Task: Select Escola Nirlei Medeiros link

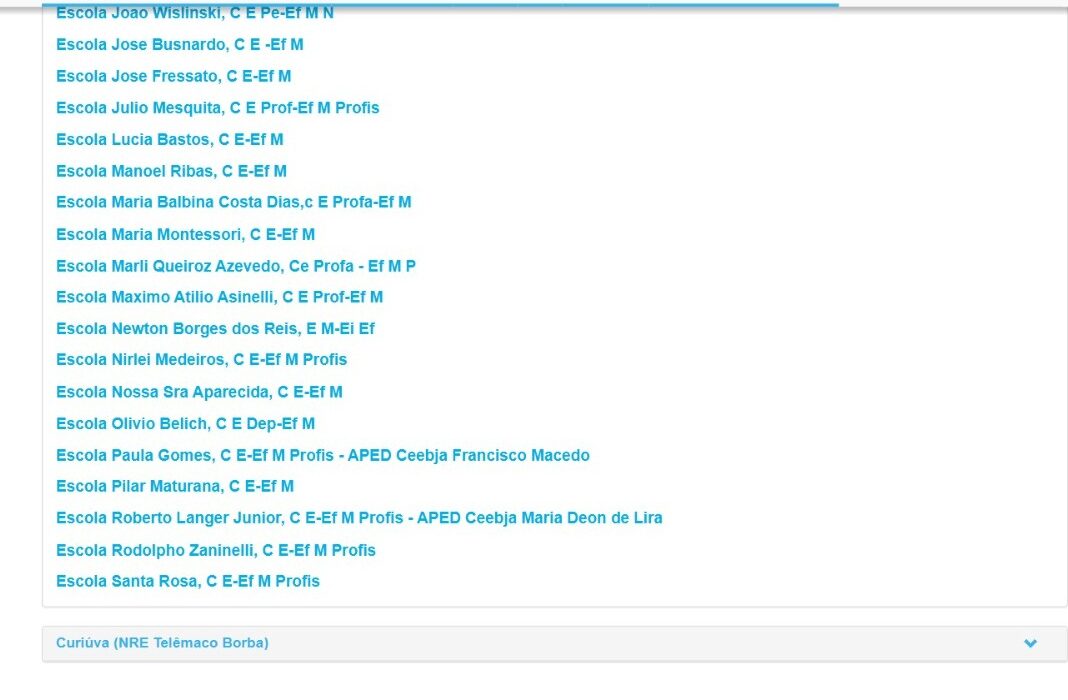Action: (202, 360)
